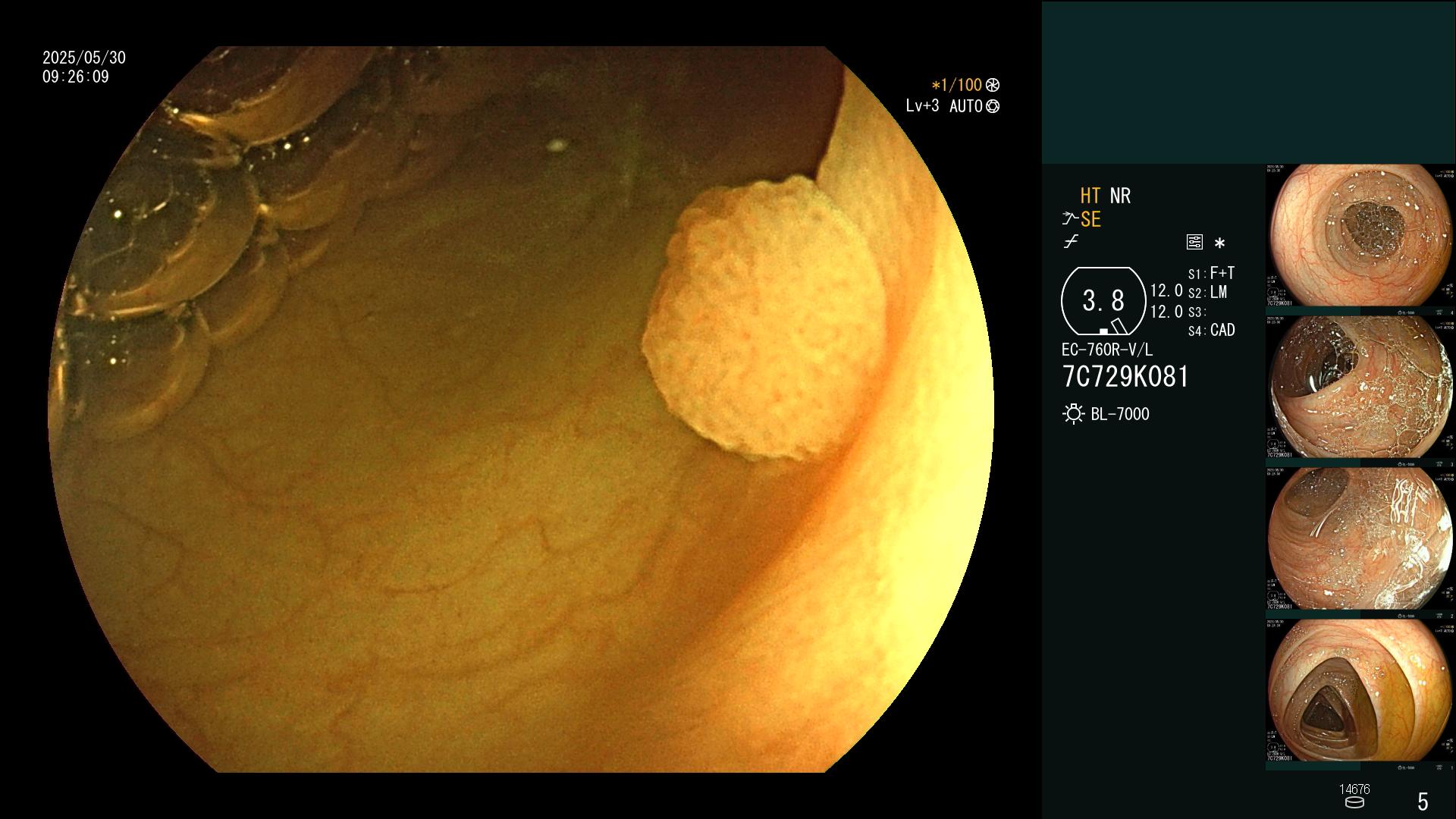The image size is (1456, 819).
Task: Click the upper 12.0 value beside scope indicator
Action: pyautogui.click(x=1166, y=290)
